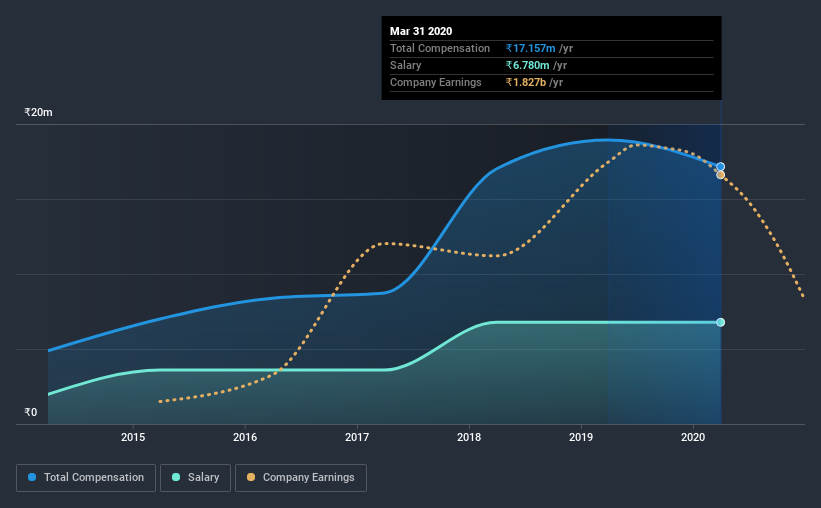Viewport: 821px width, 508px height.
Task: Click the Total Compensation tooltip row label
Action: coord(440,48)
